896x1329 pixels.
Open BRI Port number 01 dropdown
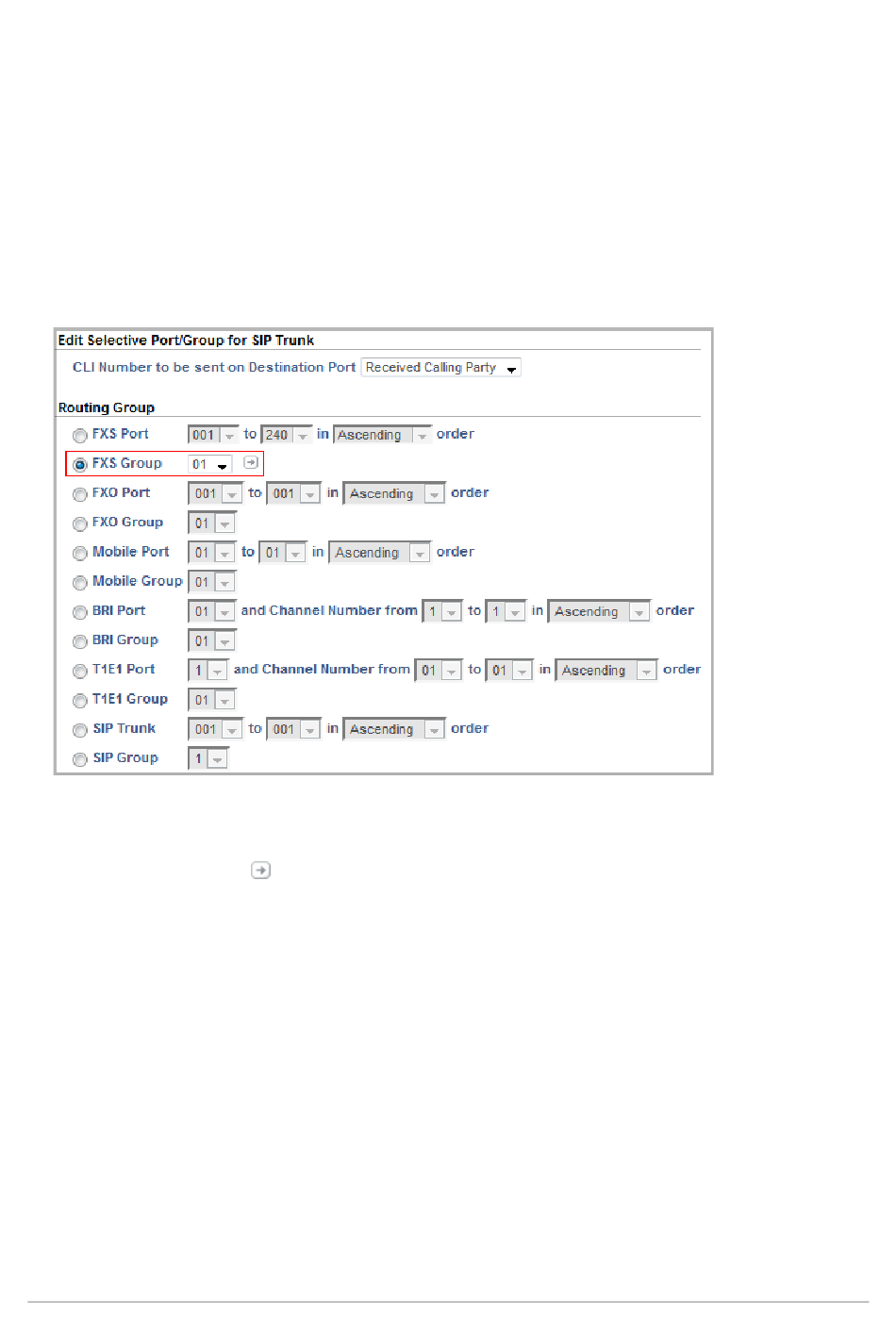(x=212, y=611)
